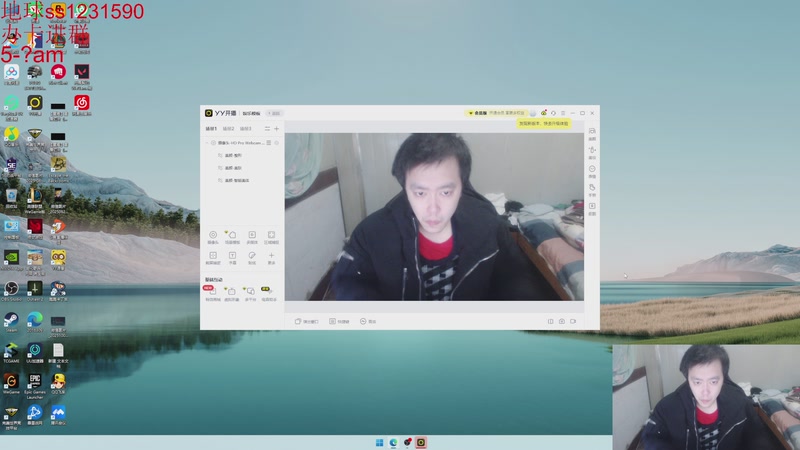Screen dimensions: 800x450
Task: Open the gift-box icon with green crown
Action: pyautogui.click(x=232, y=293)
